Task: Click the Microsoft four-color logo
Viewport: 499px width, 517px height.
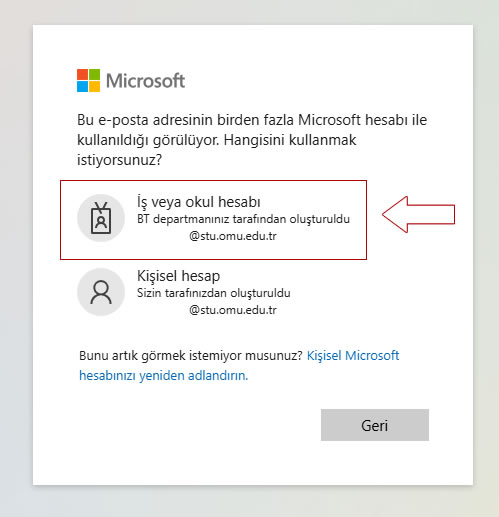Action: [88, 80]
